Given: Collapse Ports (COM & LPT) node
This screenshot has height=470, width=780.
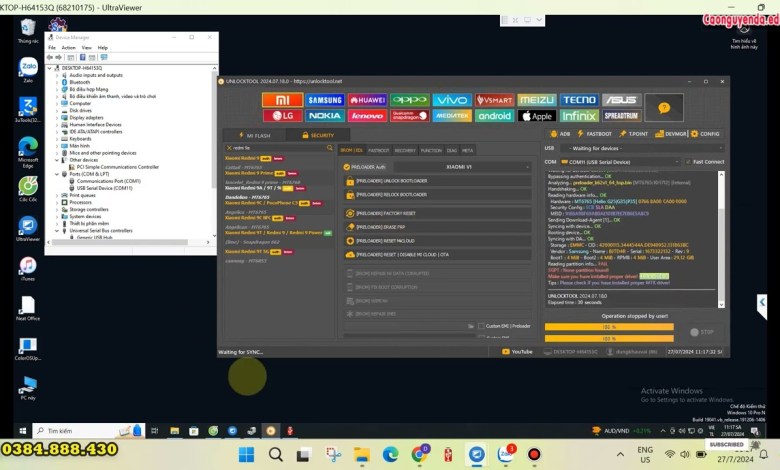Looking at the screenshot, I should point(57,174).
